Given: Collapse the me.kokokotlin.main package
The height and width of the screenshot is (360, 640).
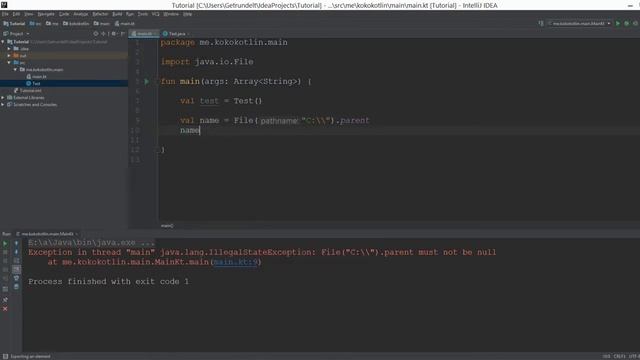Looking at the screenshot, I should tap(16, 69).
